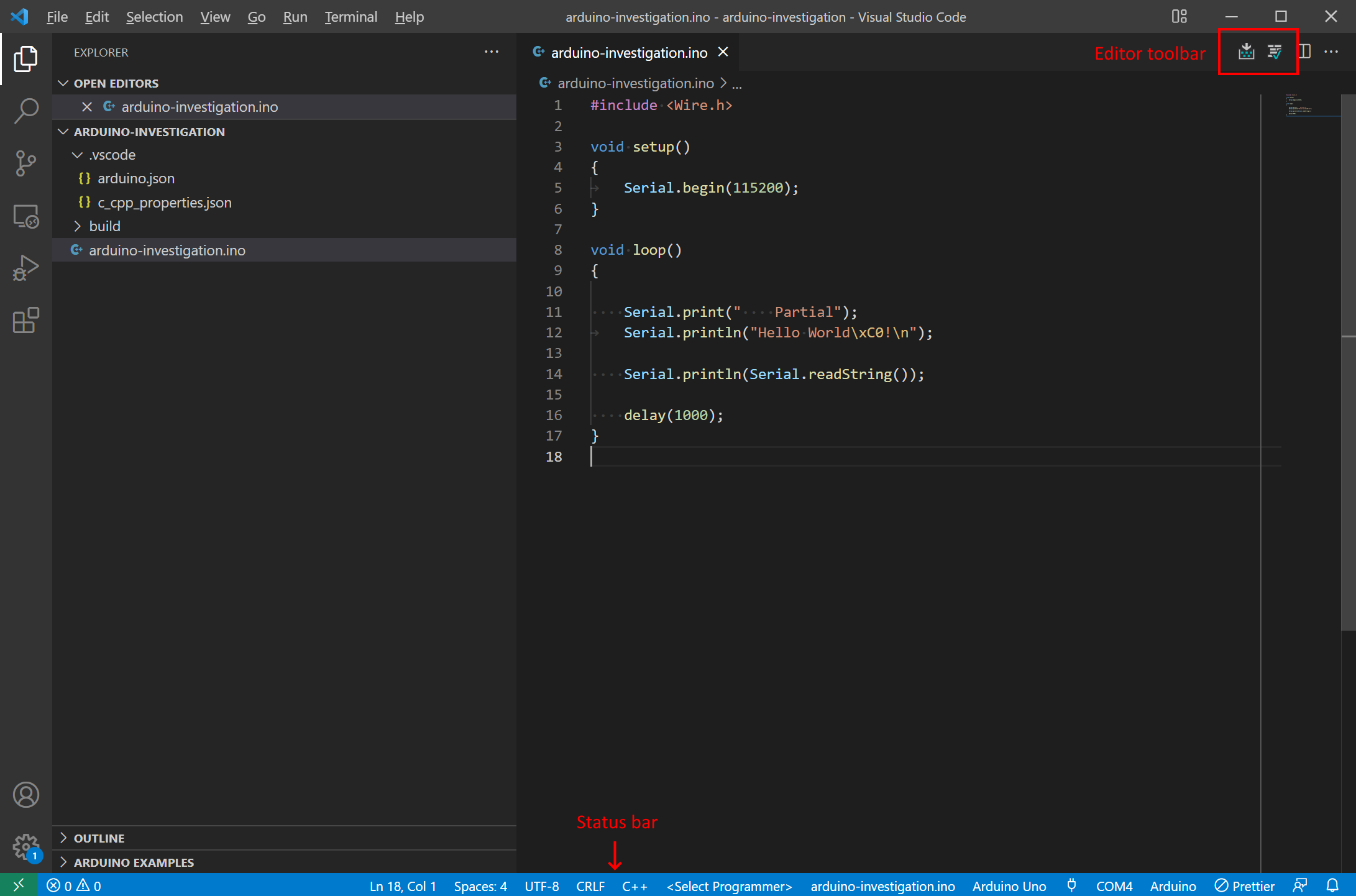Screen dimensions: 1356x896
Task: Change encoding via UTF-8 status item
Action: 542,885
